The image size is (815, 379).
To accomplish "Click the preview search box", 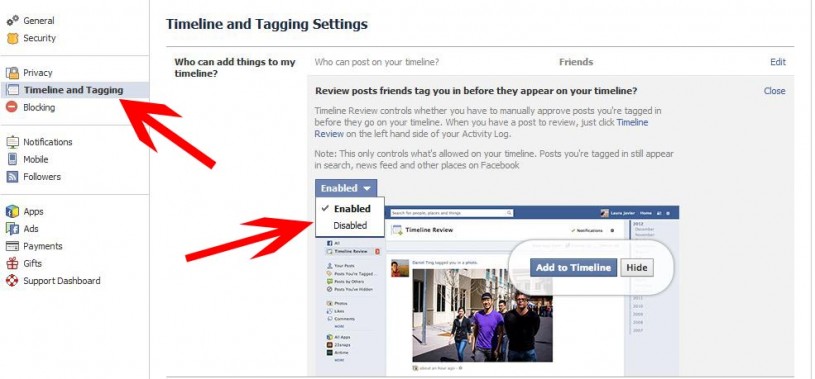I will point(451,213).
